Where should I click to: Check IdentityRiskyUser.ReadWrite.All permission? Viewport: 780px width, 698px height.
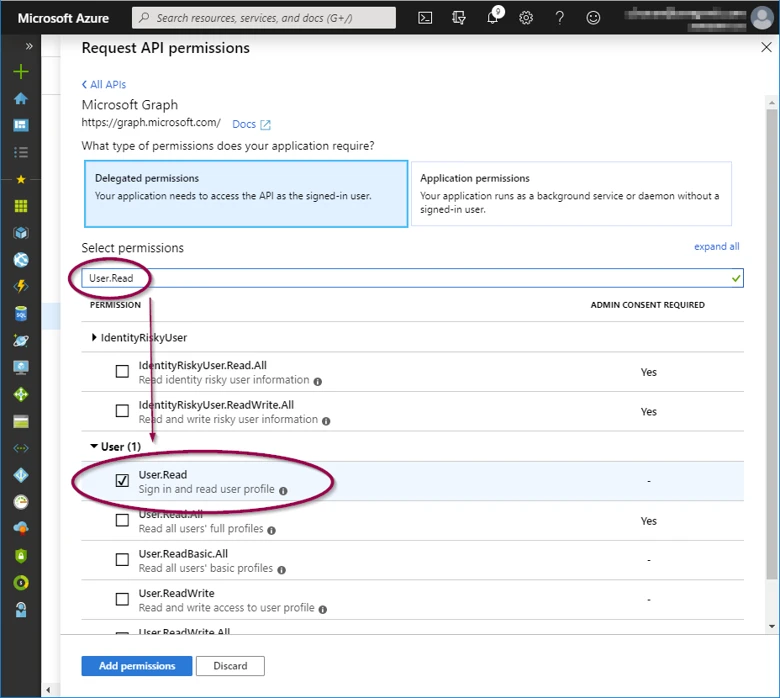pos(122,410)
